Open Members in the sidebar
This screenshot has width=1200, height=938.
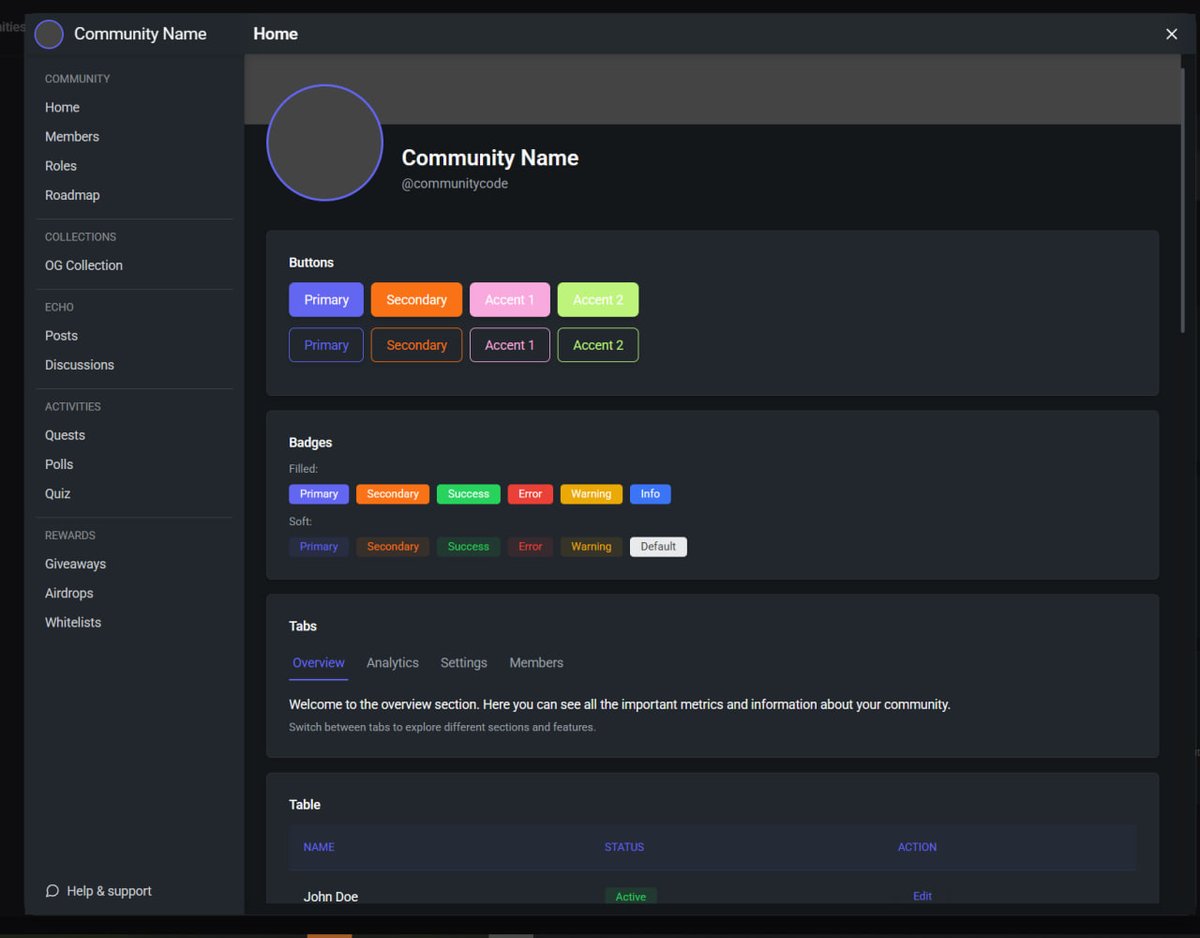pos(72,136)
